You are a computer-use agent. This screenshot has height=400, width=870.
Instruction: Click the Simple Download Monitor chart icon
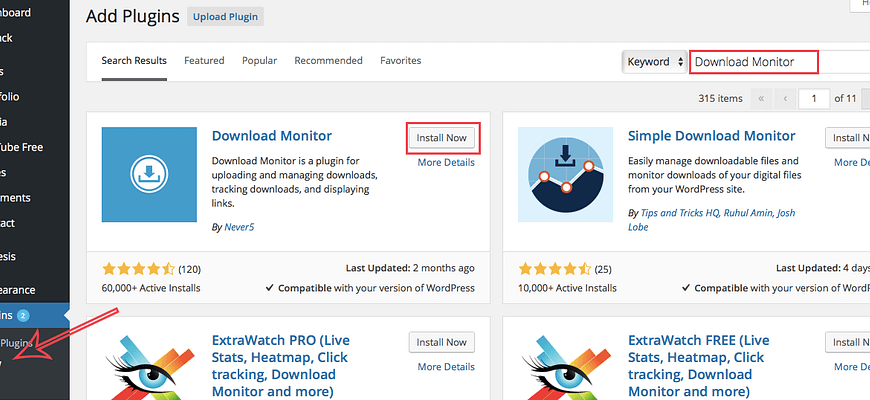[x=565, y=174]
